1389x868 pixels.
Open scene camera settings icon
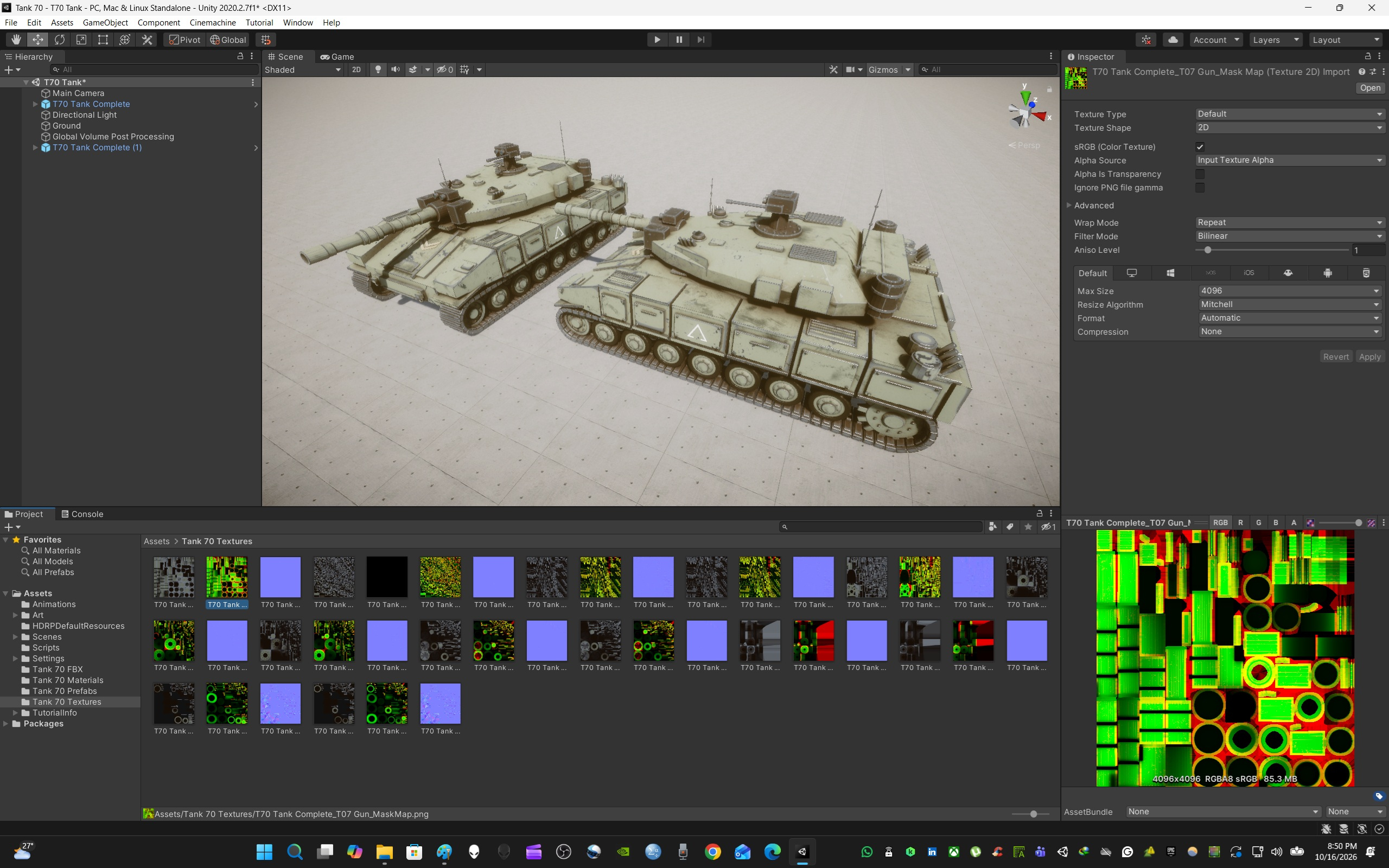(854, 69)
